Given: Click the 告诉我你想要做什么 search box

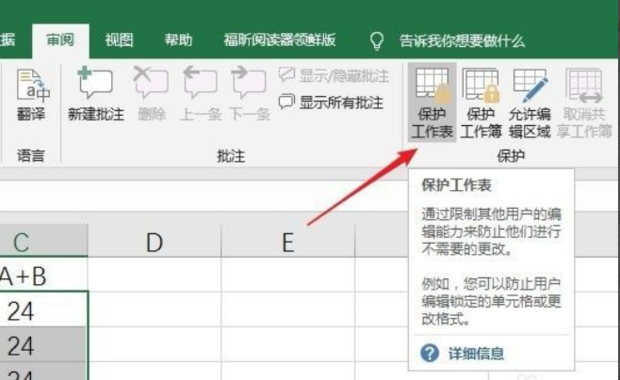Looking at the screenshot, I should pos(462,41).
